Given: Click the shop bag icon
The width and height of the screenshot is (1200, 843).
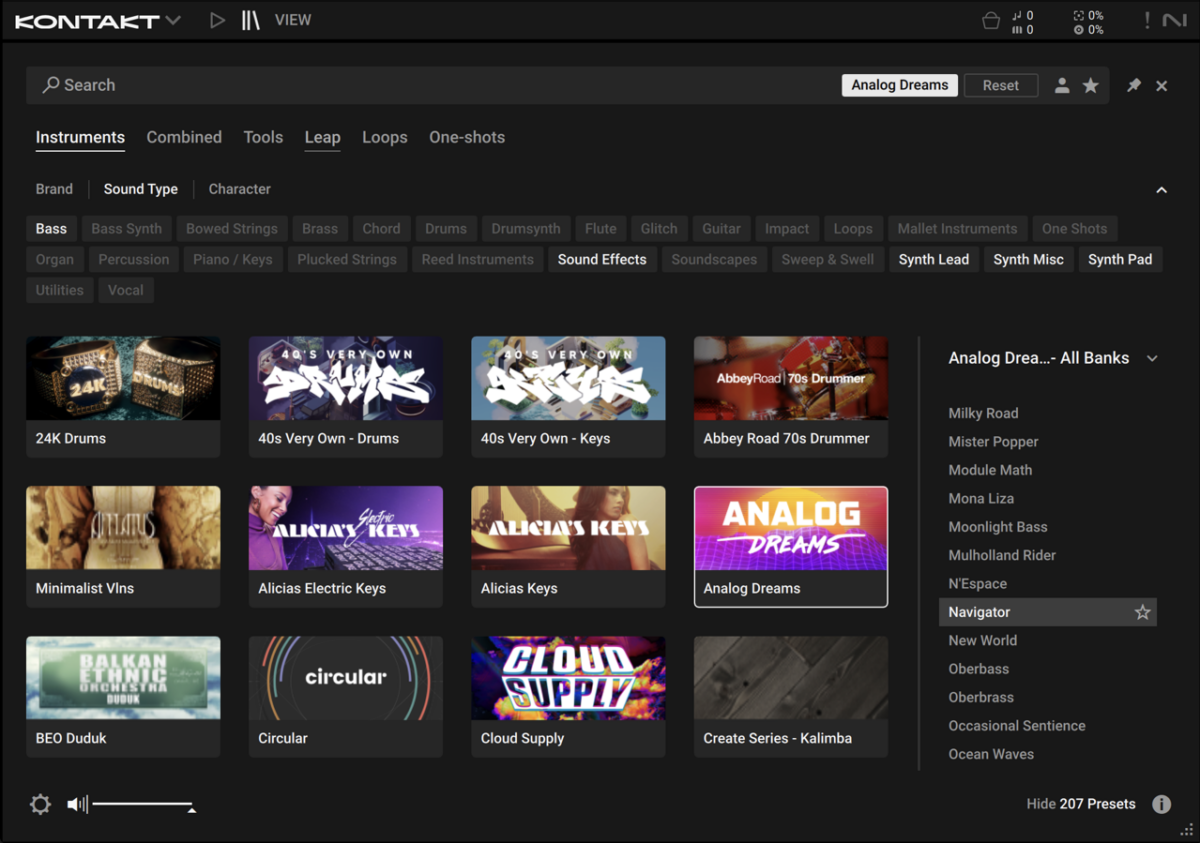Looking at the screenshot, I should tap(990, 21).
